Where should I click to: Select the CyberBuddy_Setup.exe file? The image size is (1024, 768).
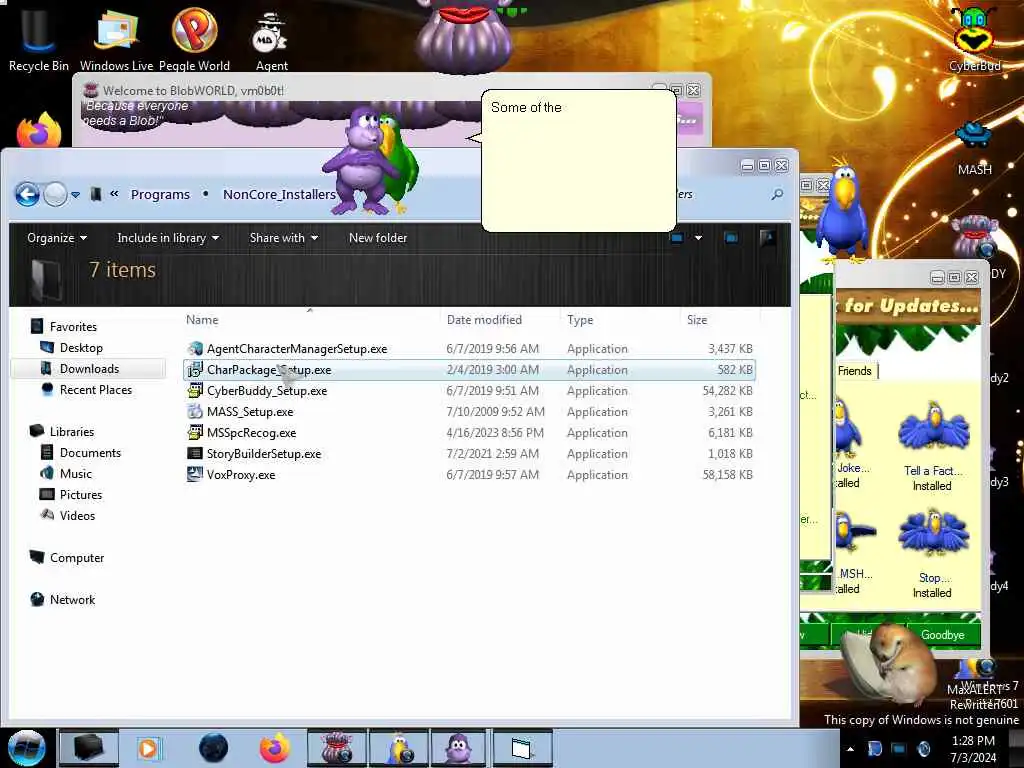(x=470, y=391)
